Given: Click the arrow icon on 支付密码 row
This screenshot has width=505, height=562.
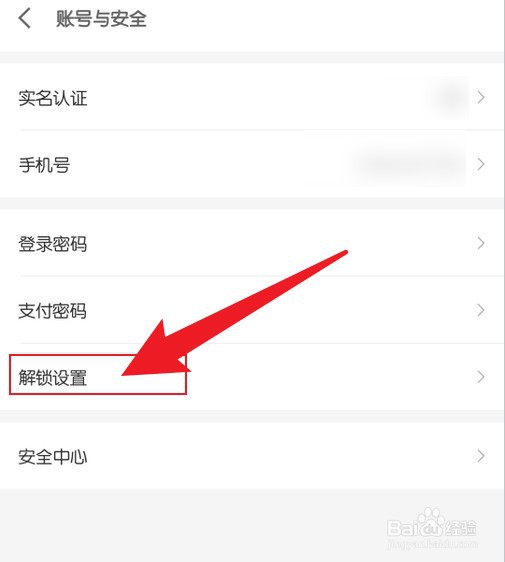Looking at the screenshot, I should [481, 310].
